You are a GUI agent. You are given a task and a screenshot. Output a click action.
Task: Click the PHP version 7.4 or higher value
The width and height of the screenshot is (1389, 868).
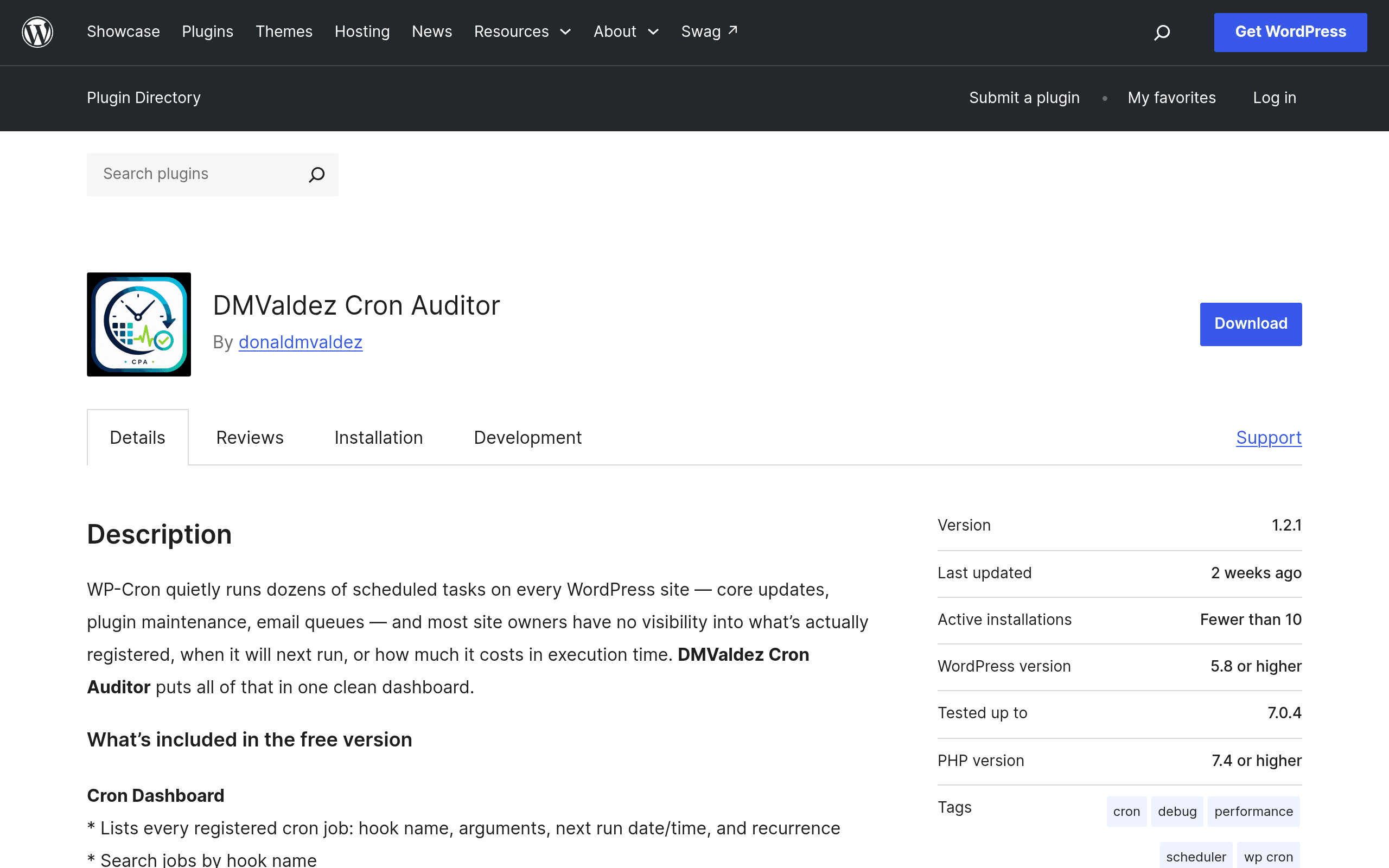pyautogui.click(x=1257, y=761)
